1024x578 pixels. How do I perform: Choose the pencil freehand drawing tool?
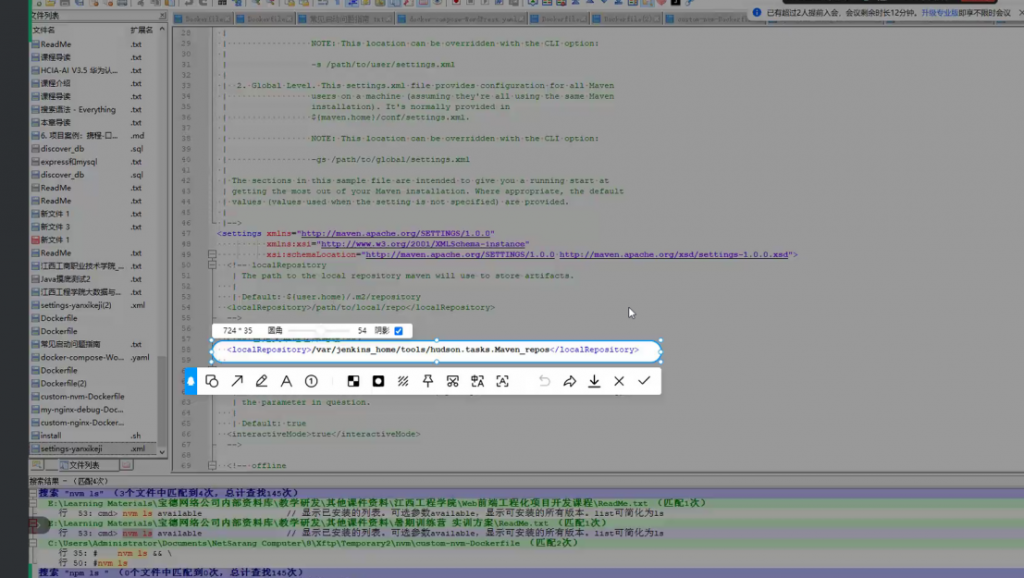pos(262,381)
